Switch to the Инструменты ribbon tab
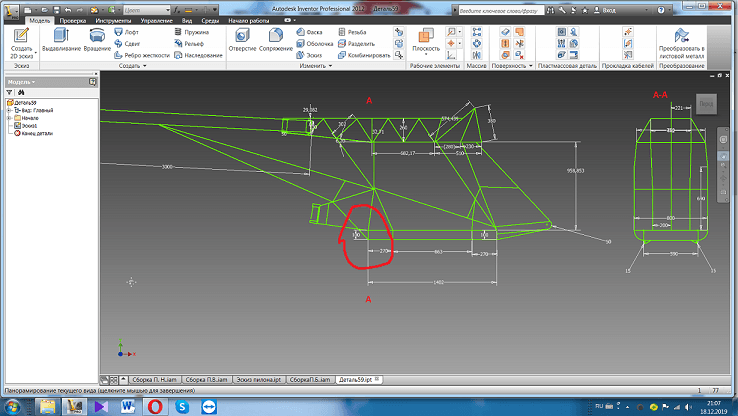 [x=111, y=19]
